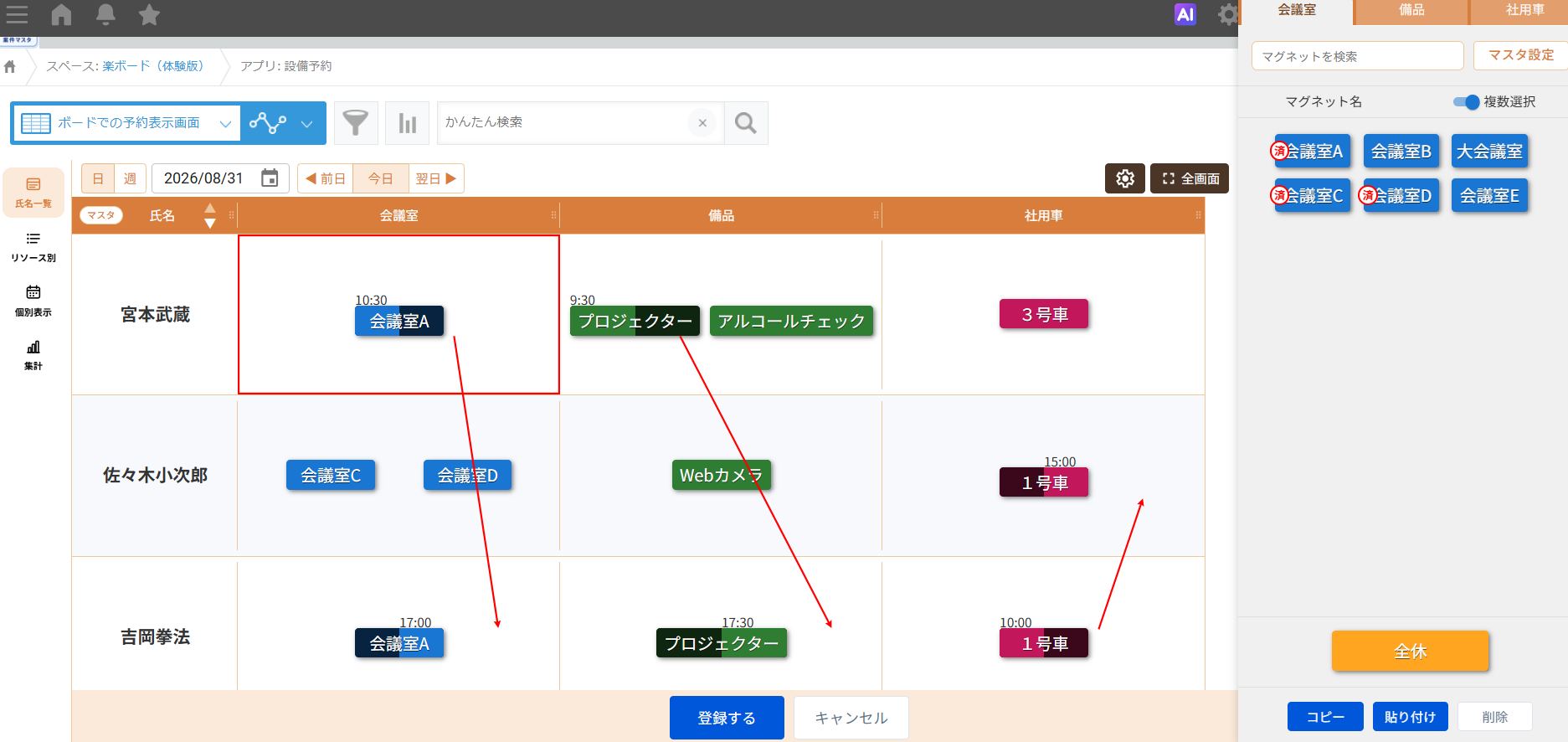Open the 楽ボード（体験版） space link
Image resolution: width=1568 pixels, height=742 pixels.
(153, 65)
